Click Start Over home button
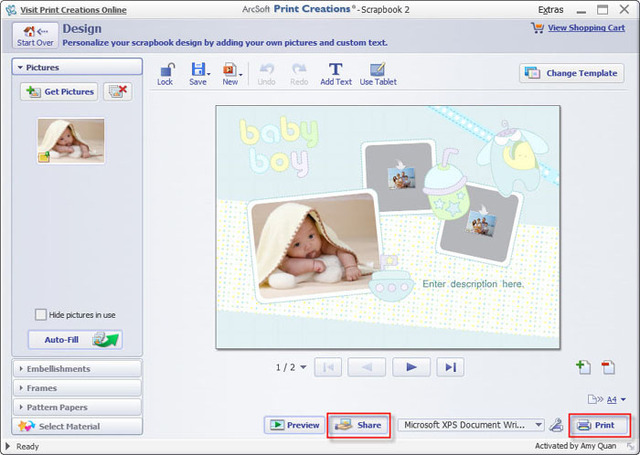This screenshot has height=455, width=640. click(35, 36)
